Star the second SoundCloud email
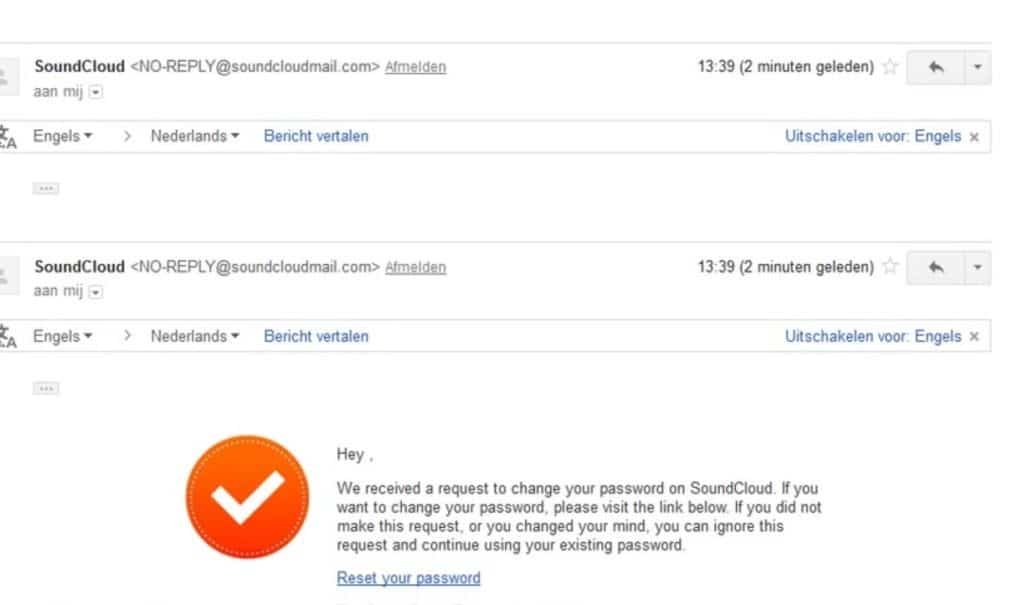This screenshot has width=1024, height=605. (890, 266)
